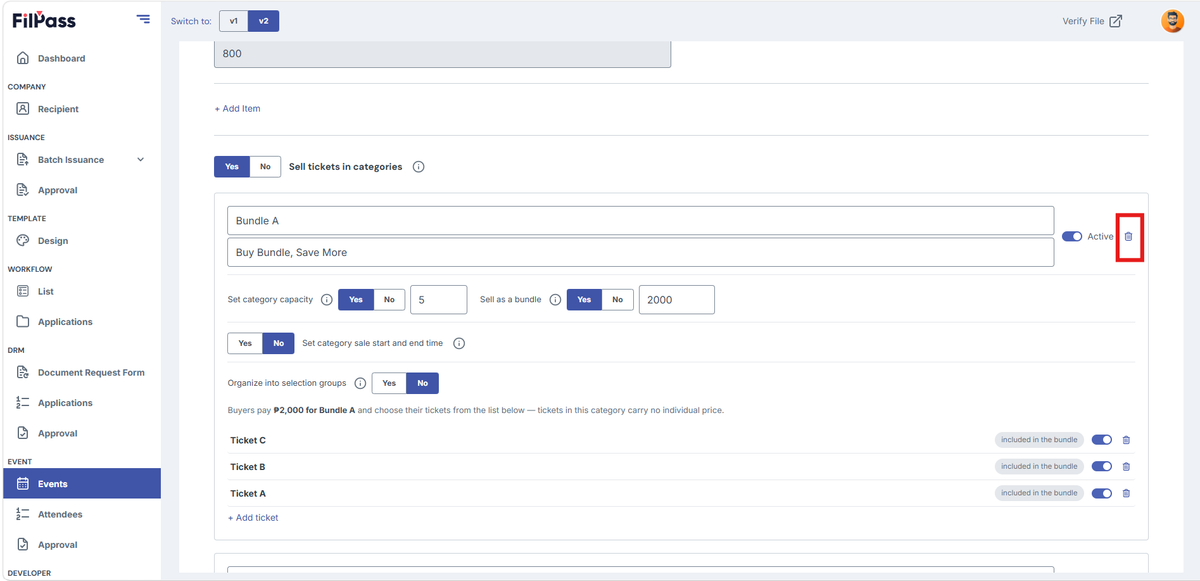Show info for Sell tickets in categories

(418, 167)
